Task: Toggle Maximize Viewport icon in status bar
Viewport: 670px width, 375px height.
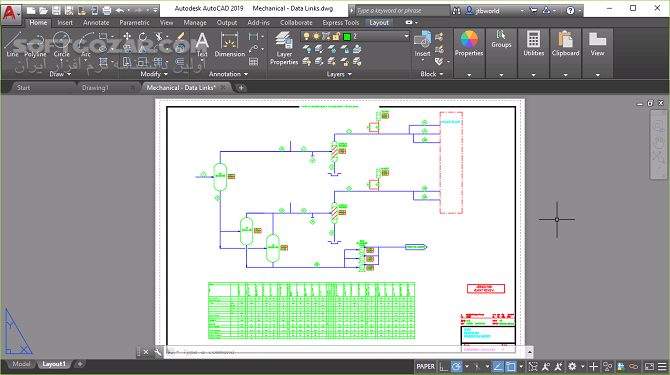Action: tap(533, 366)
